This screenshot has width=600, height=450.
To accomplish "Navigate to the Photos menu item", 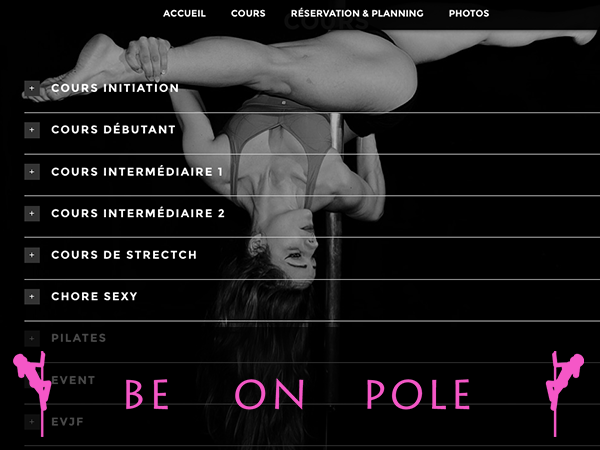I will (469, 13).
